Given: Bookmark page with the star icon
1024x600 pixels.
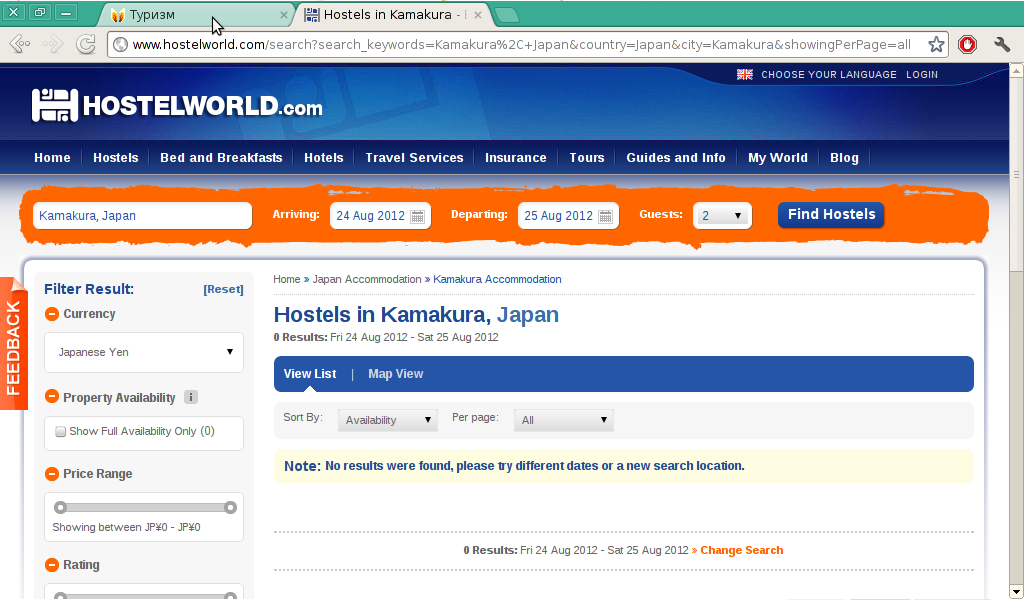Looking at the screenshot, I should pos(936,44).
